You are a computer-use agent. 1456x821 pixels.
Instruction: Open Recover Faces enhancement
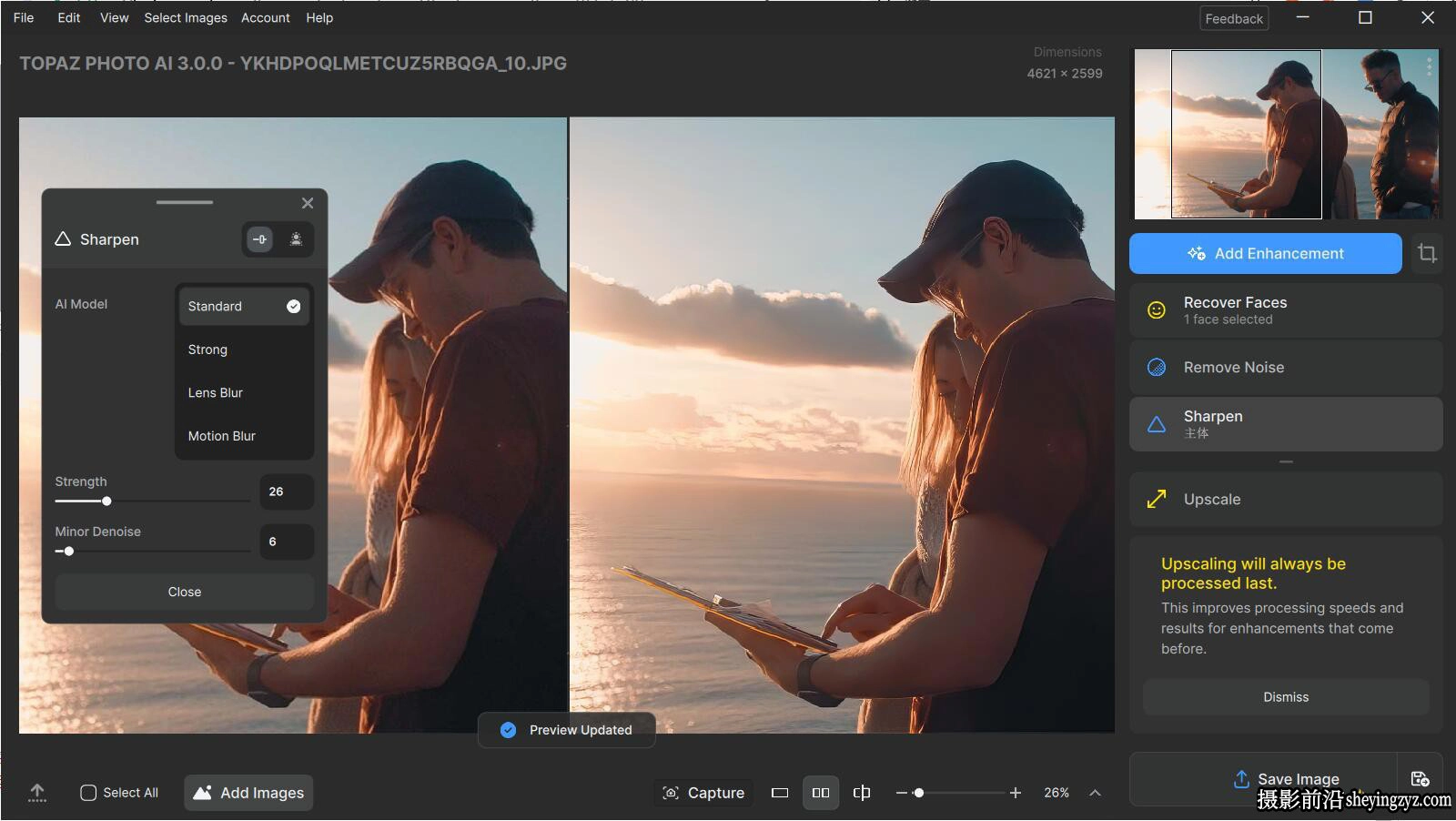[1286, 310]
